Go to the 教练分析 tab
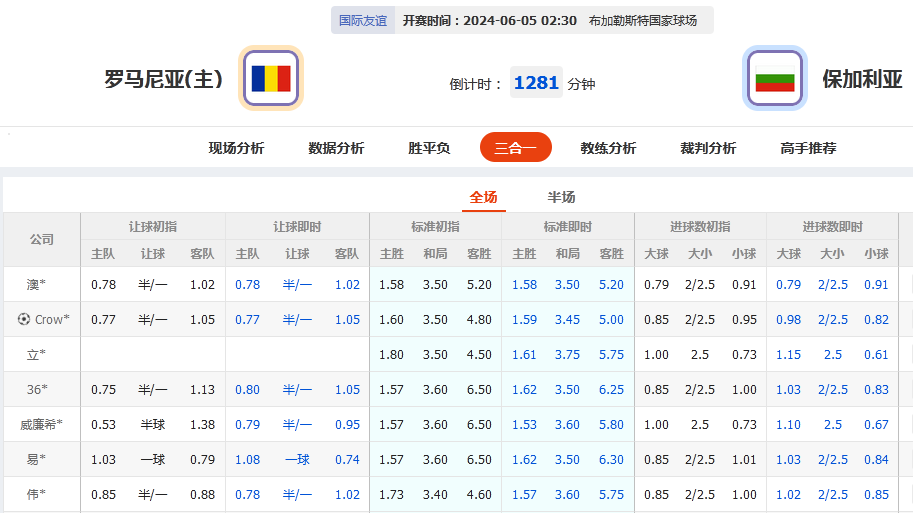Viewport: 913px width, 513px height. point(608,148)
